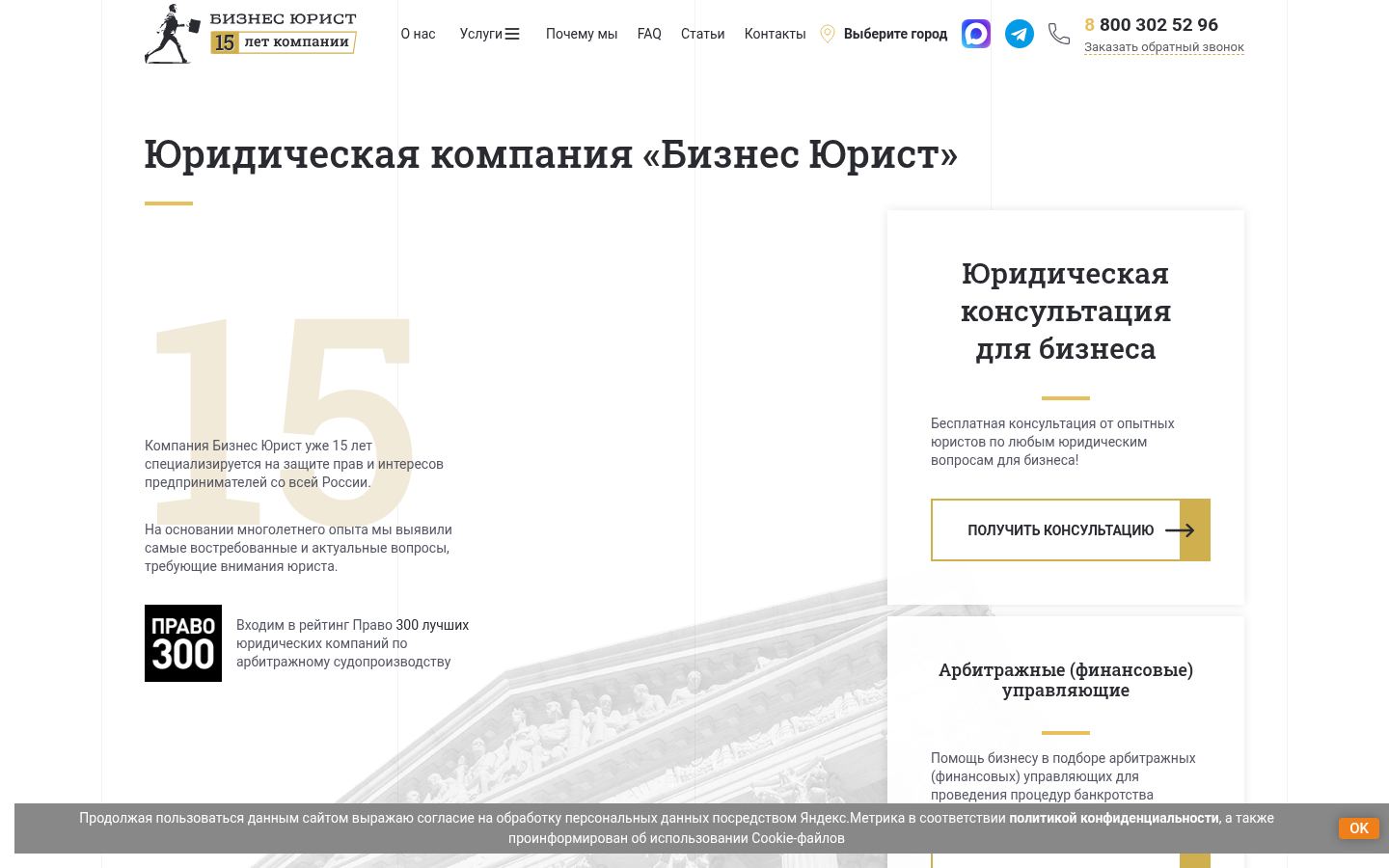
Task: Open the Выберите город city selector
Action: pyautogui.click(x=895, y=34)
